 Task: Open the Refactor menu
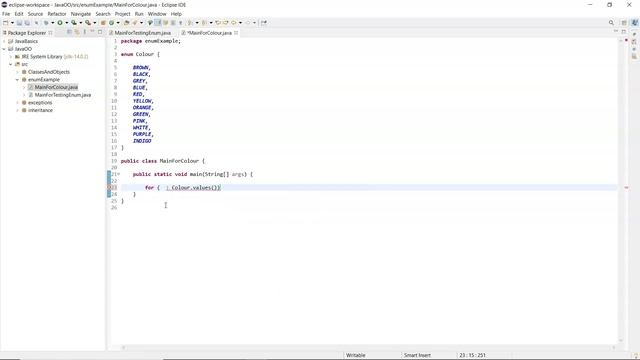[x=57, y=14]
